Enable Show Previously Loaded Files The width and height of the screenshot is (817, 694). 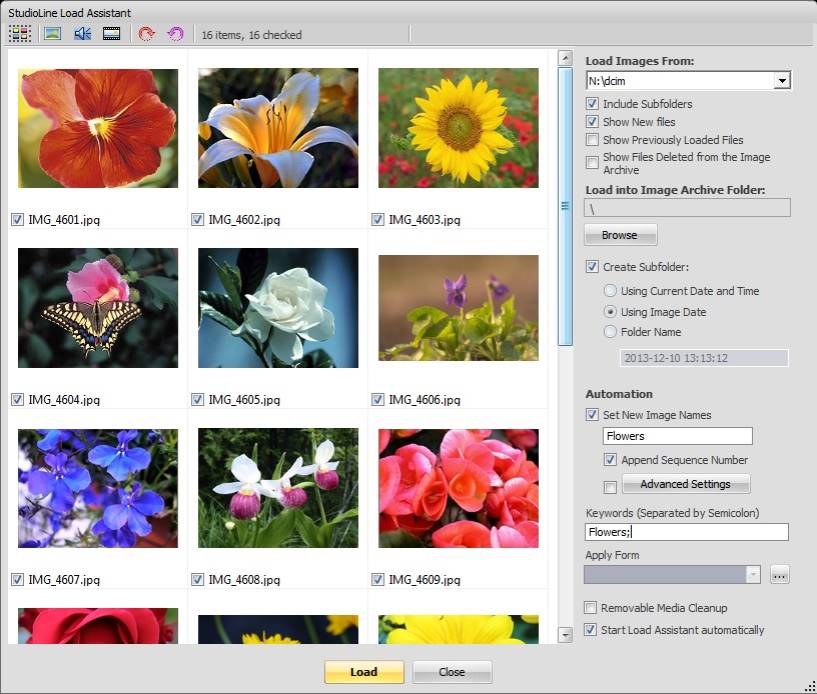592,140
